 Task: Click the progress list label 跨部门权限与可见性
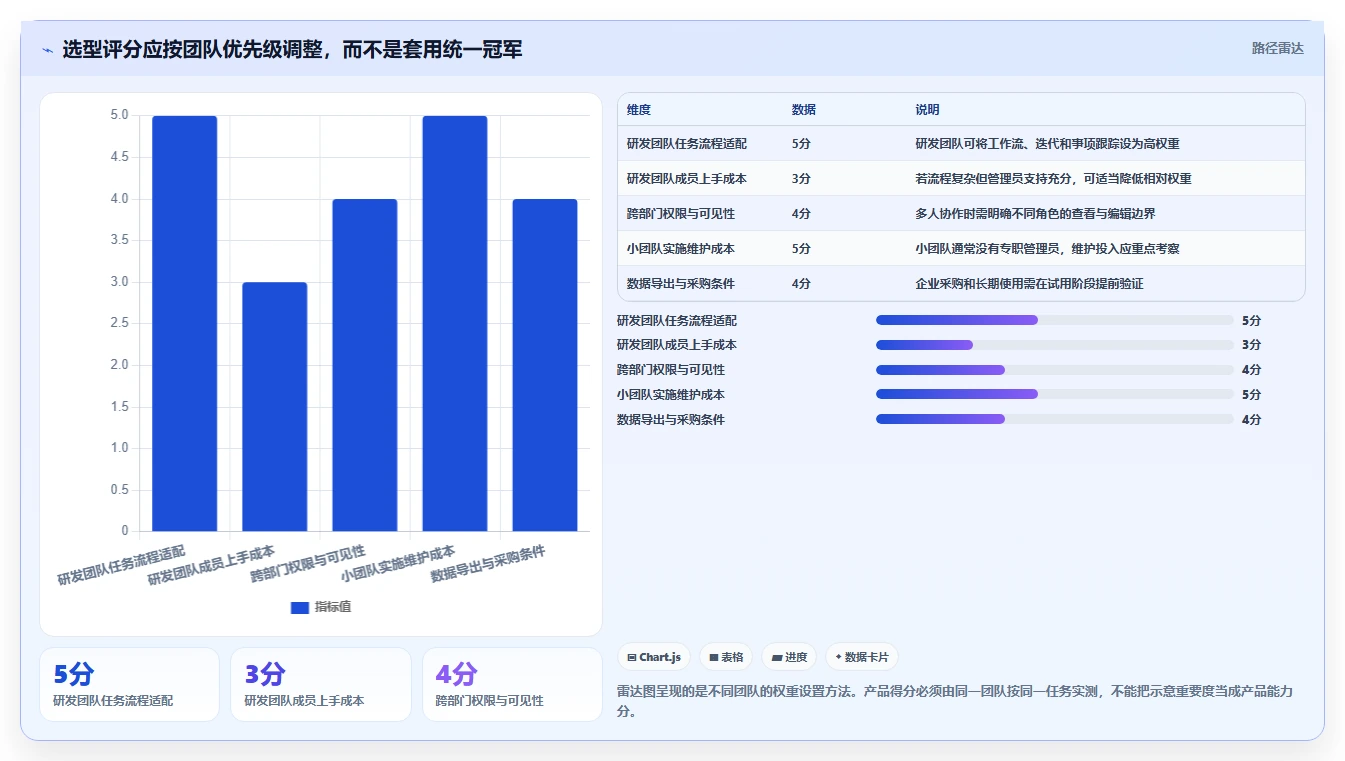(x=671, y=370)
